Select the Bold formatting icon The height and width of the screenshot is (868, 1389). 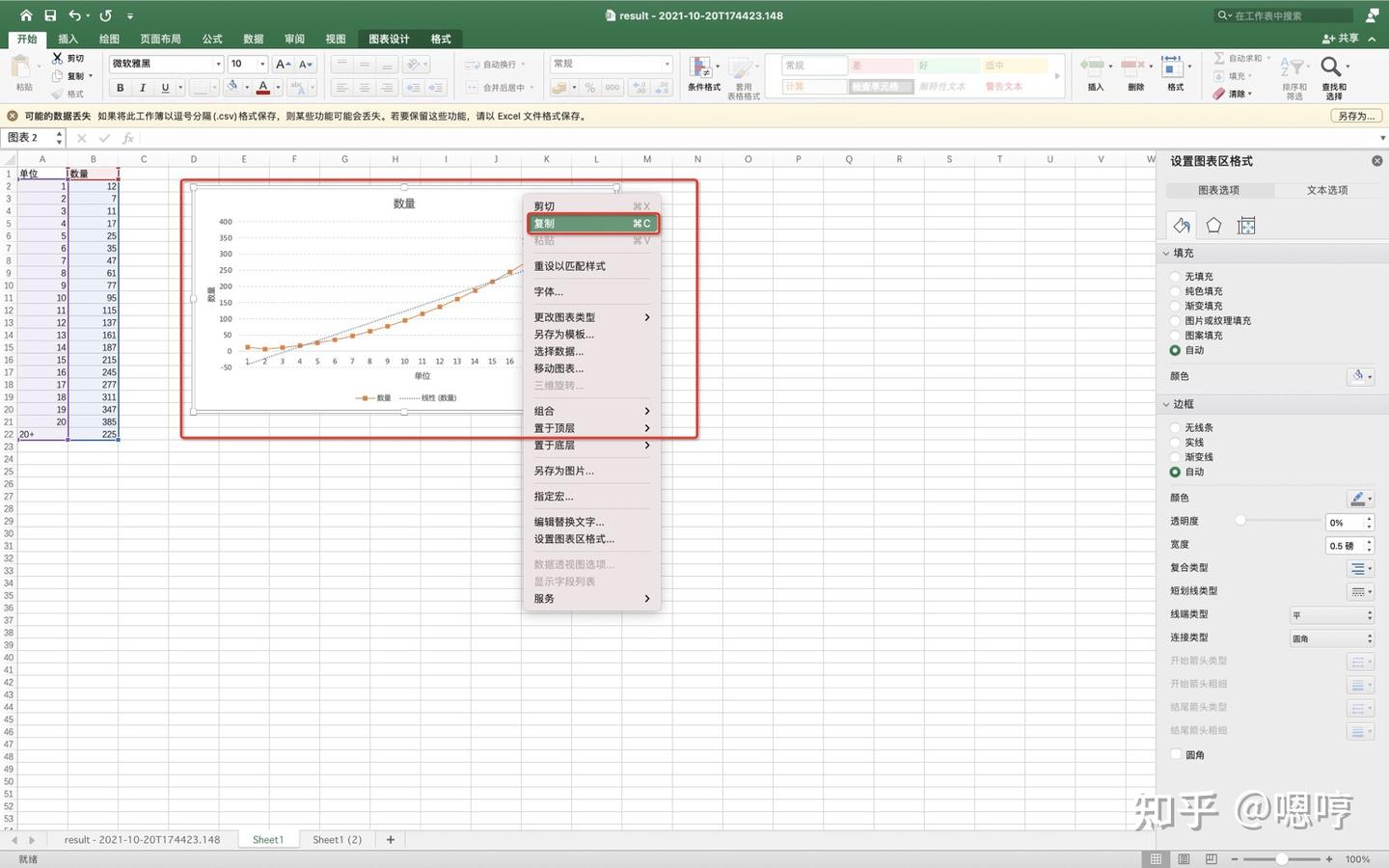click(120, 87)
